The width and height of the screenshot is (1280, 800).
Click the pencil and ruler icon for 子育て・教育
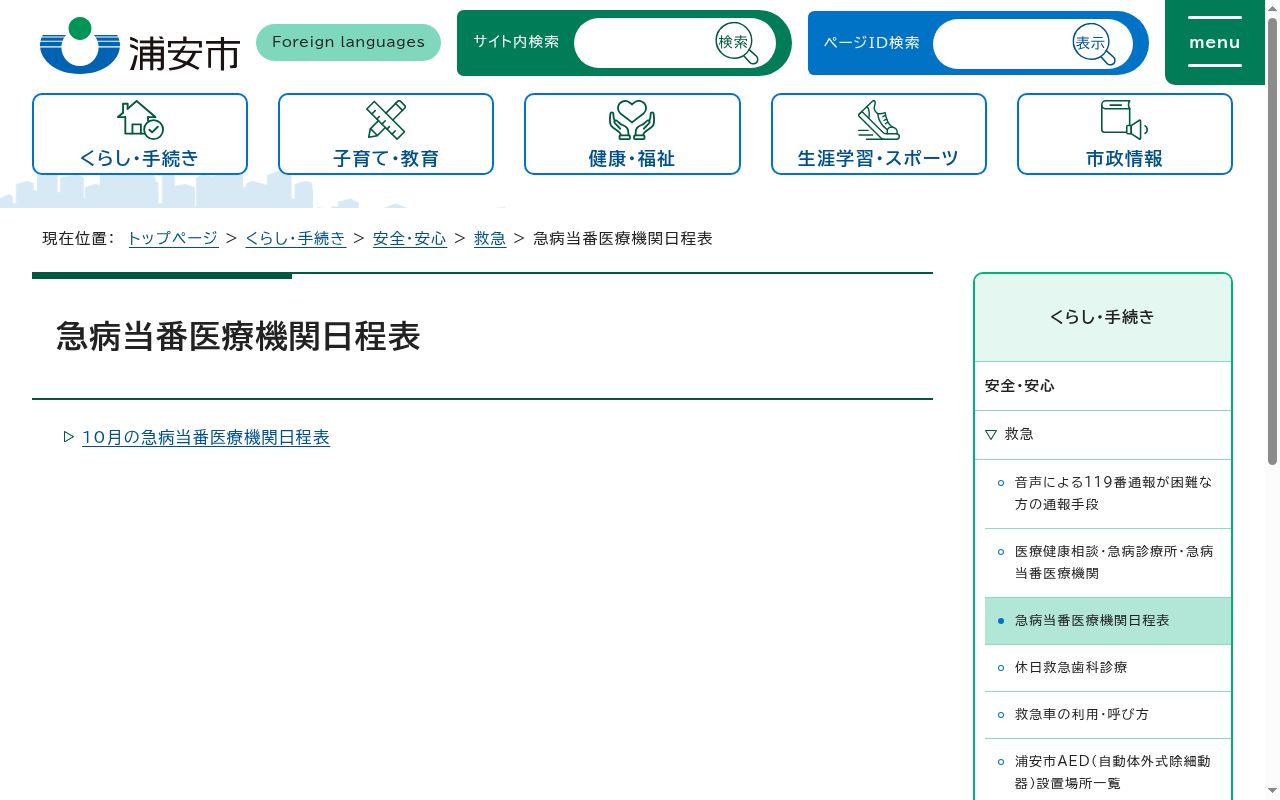(386, 119)
